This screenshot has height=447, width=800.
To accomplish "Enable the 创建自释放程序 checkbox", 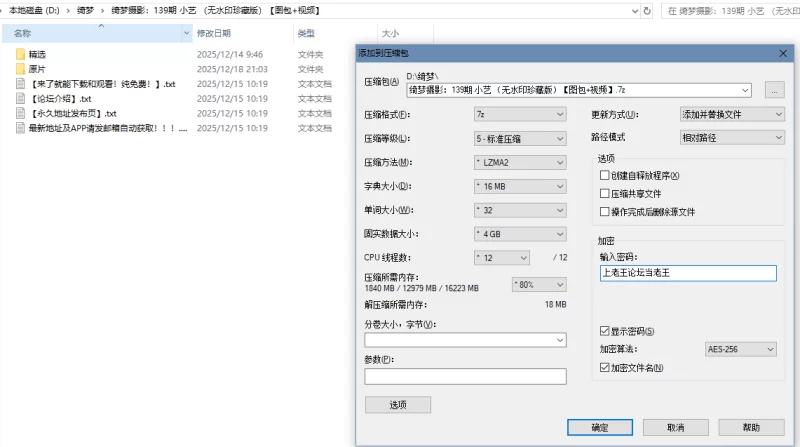I will point(604,176).
